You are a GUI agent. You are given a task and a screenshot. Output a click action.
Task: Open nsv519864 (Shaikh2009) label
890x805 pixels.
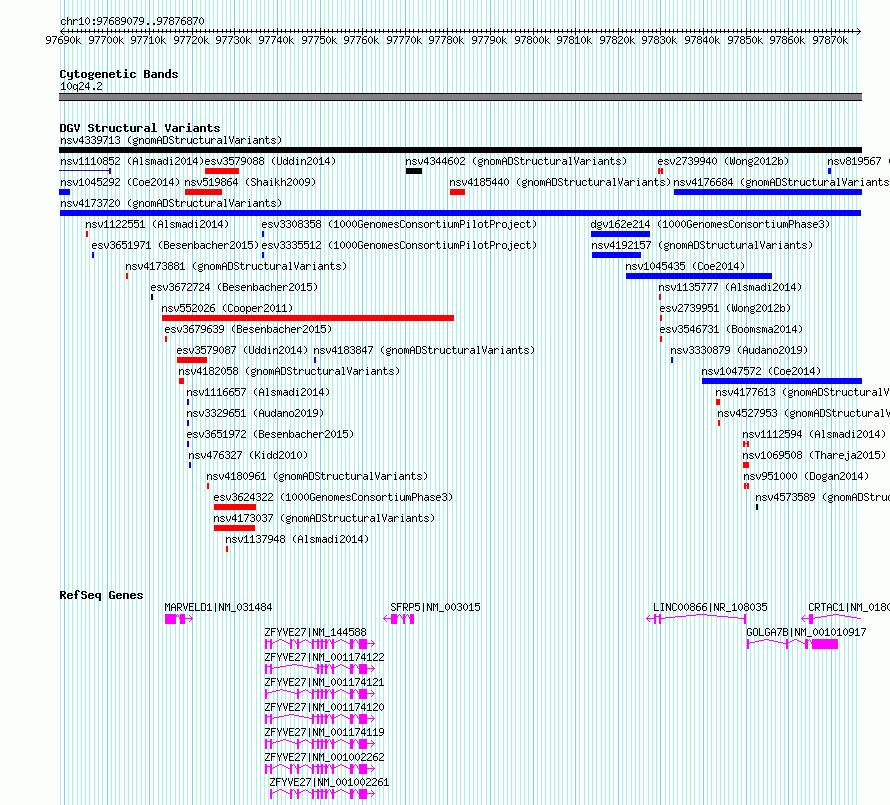(250, 182)
